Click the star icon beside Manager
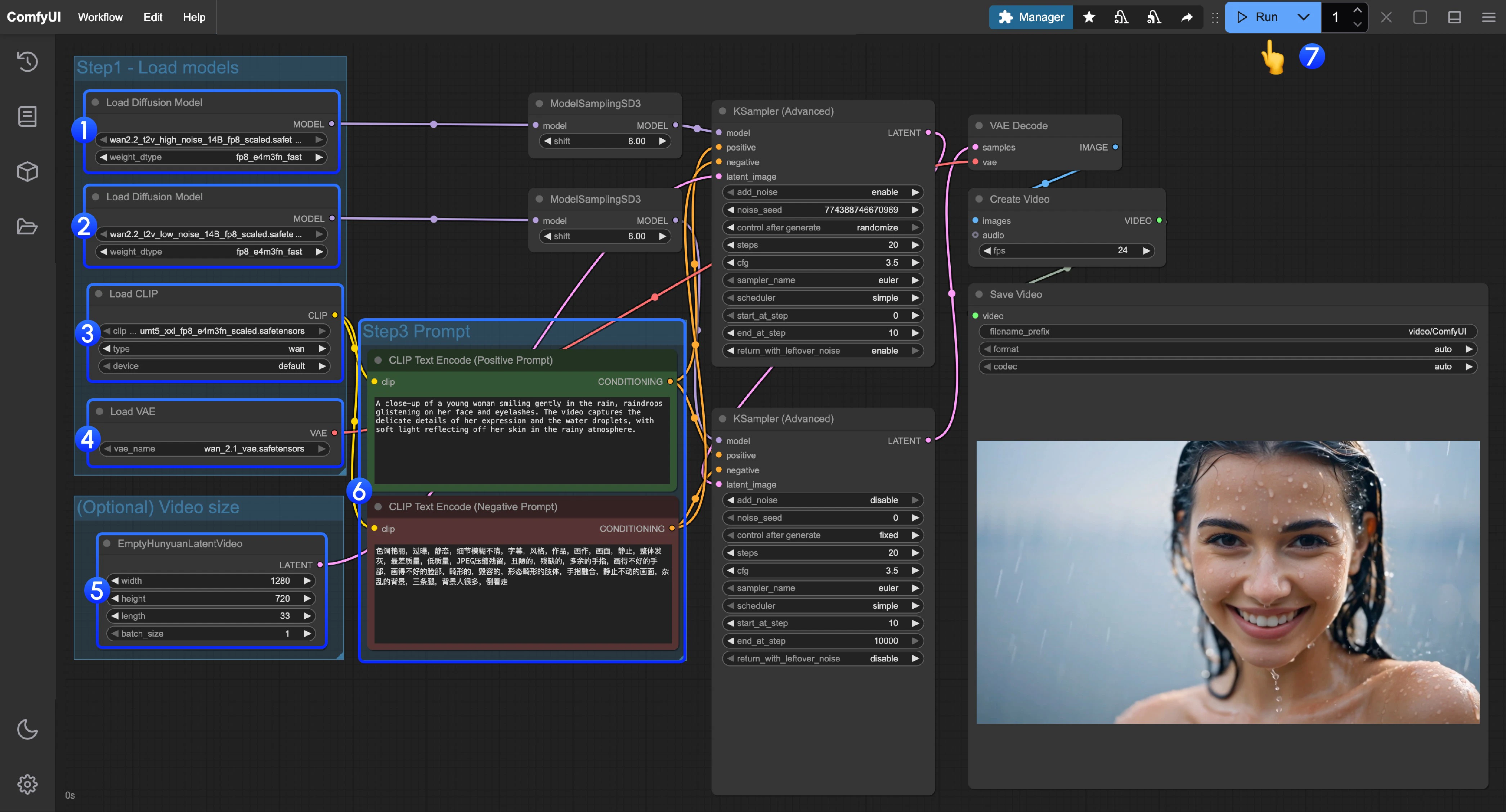Screen dimensions: 1506x812 coord(1089,17)
